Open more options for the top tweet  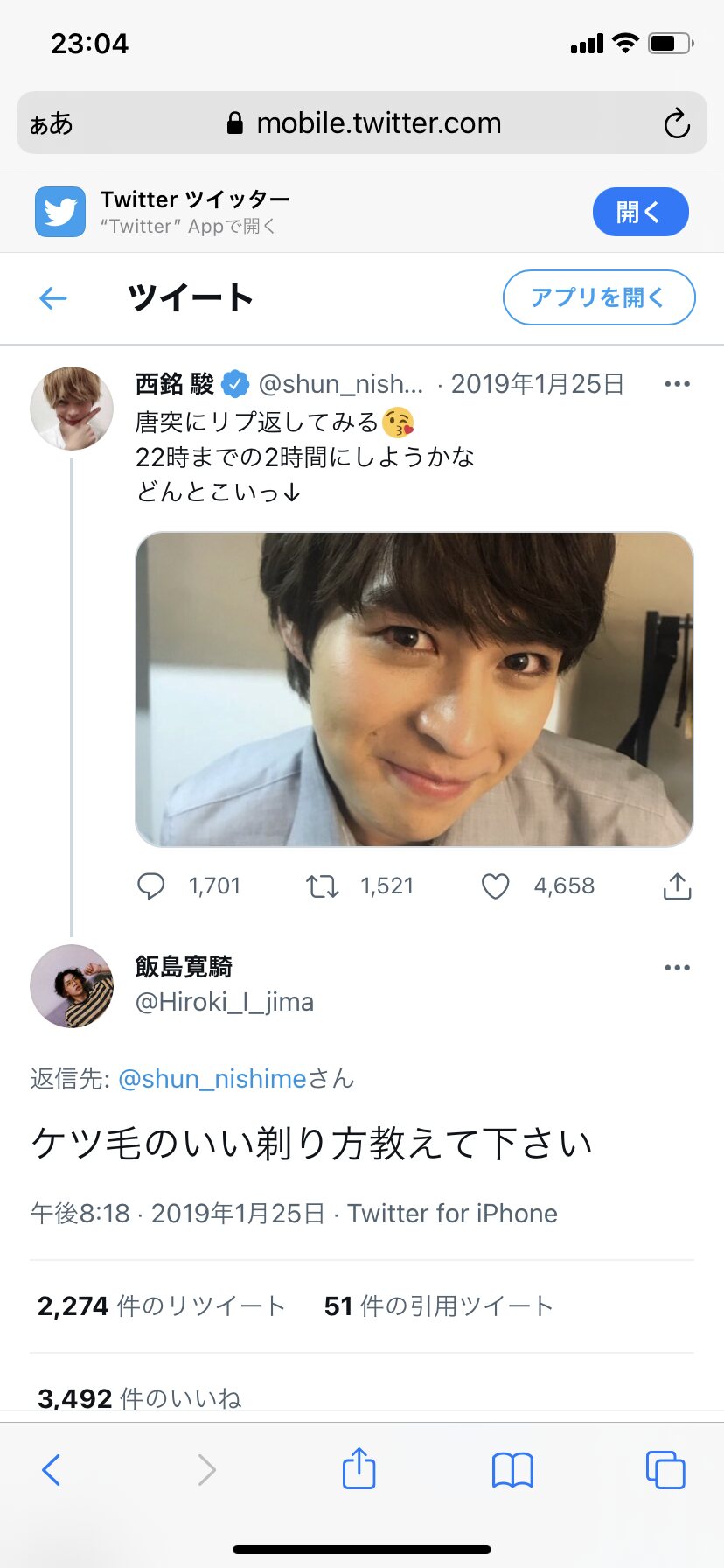click(677, 384)
